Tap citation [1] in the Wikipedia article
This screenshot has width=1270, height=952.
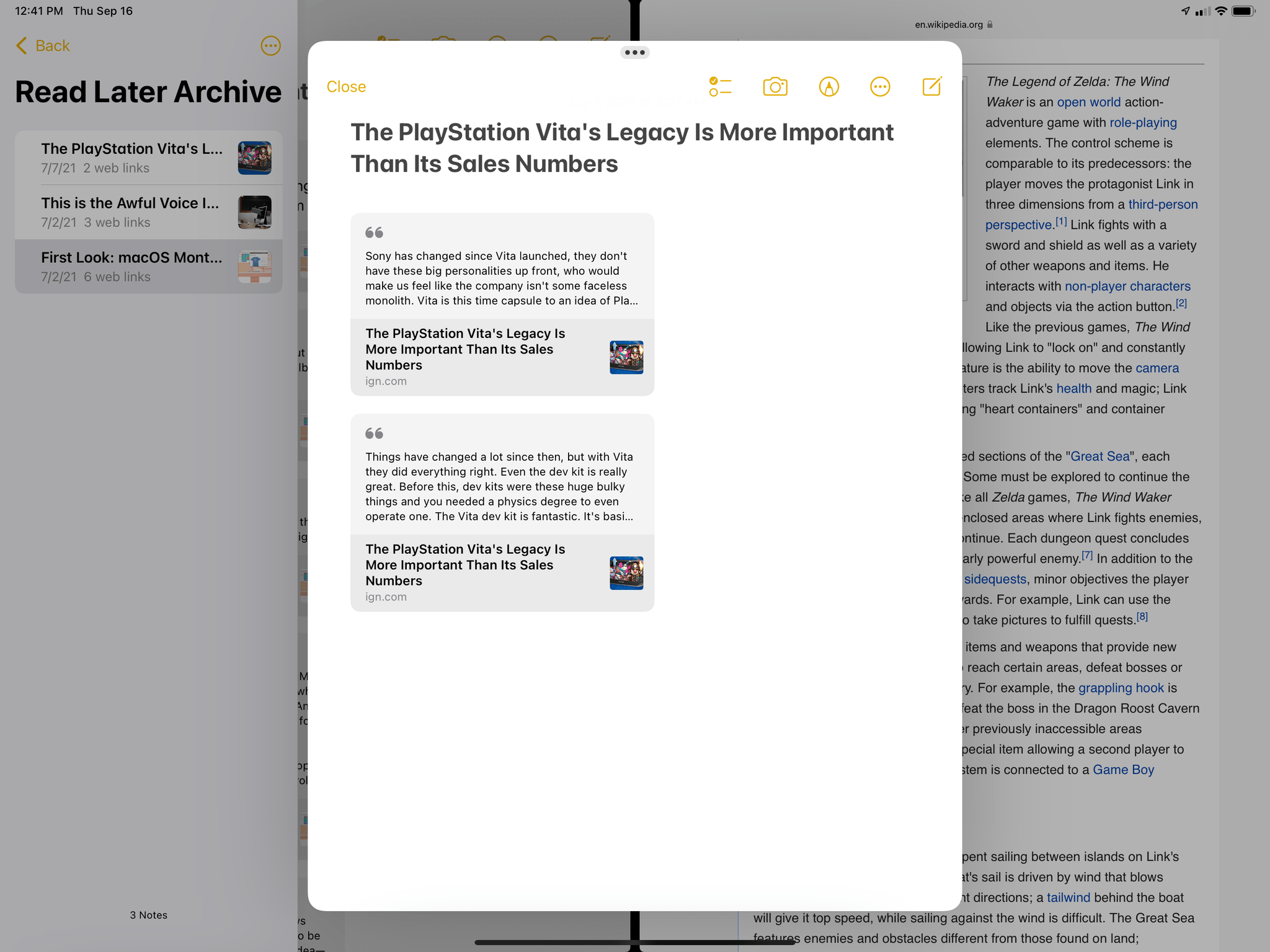coord(1061,221)
